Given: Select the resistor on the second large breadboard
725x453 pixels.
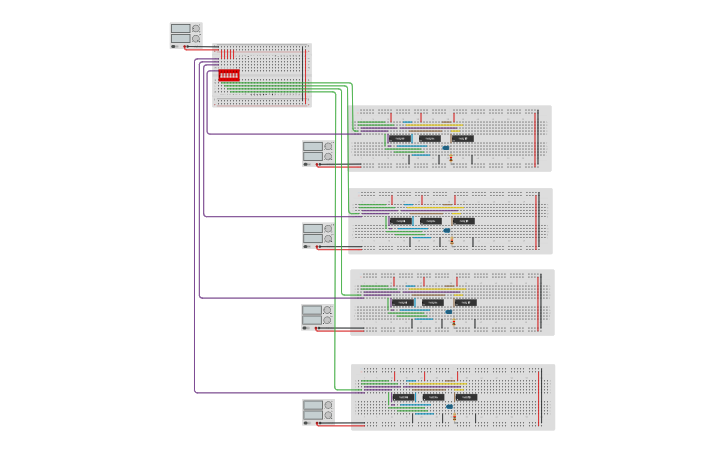Looking at the screenshot, I should tap(452, 240).
